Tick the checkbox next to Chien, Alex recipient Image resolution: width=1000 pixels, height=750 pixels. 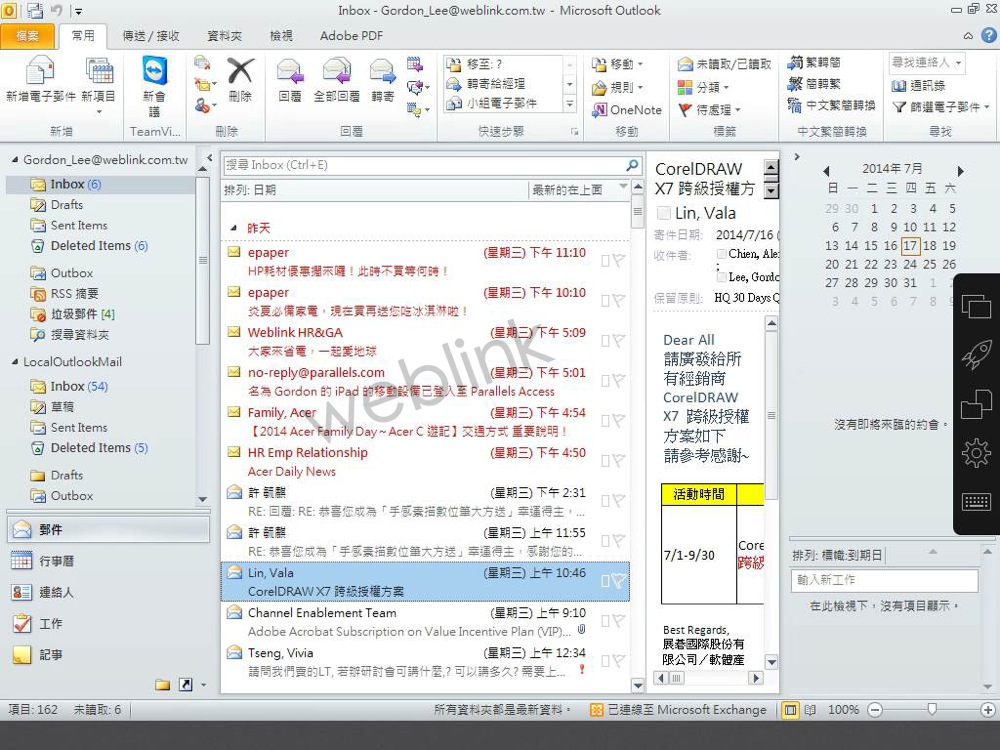(x=721, y=254)
